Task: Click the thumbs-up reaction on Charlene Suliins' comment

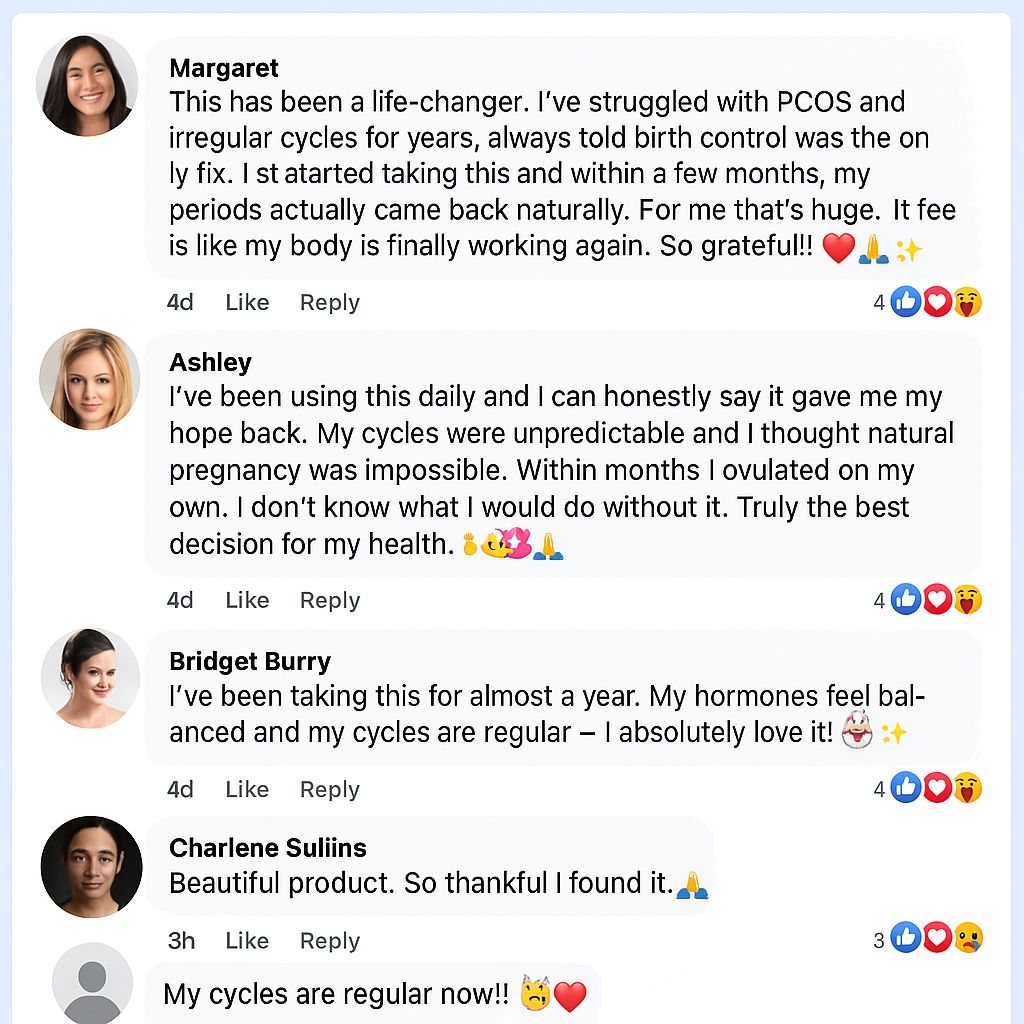Action: click(x=906, y=938)
